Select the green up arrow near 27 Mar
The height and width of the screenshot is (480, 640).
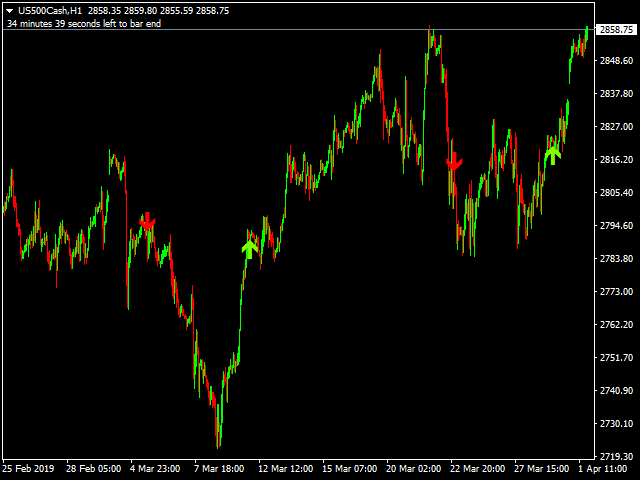click(x=553, y=156)
